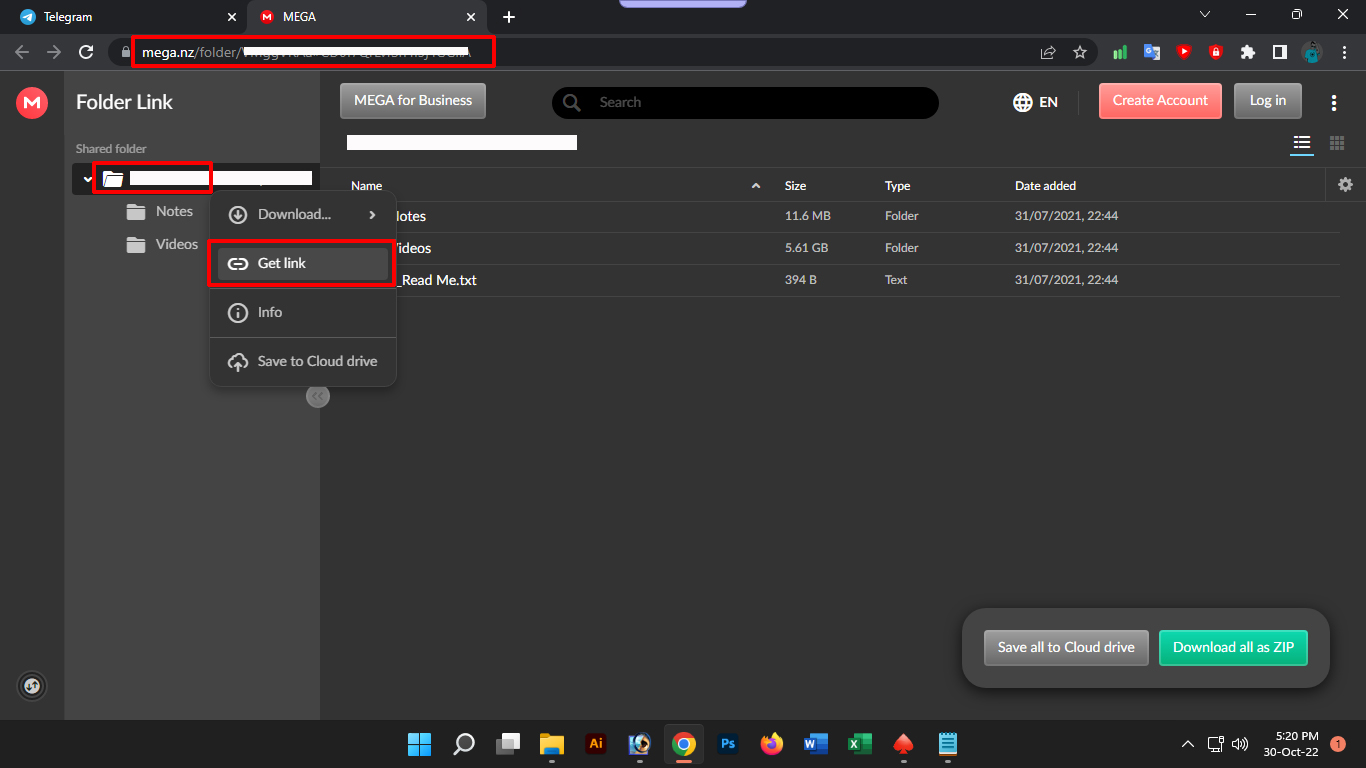Reload the page with the refresh icon
Image resolution: width=1366 pixels, height=768 pixels.
[86, 52]
